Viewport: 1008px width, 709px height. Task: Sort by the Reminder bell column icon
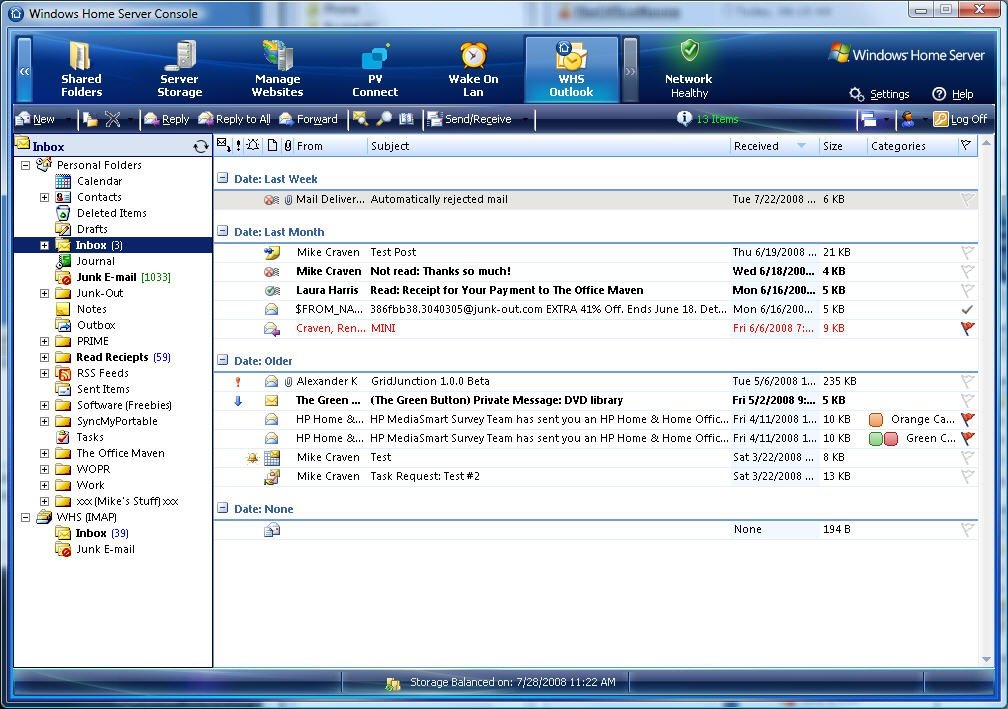tap(253, 145)
